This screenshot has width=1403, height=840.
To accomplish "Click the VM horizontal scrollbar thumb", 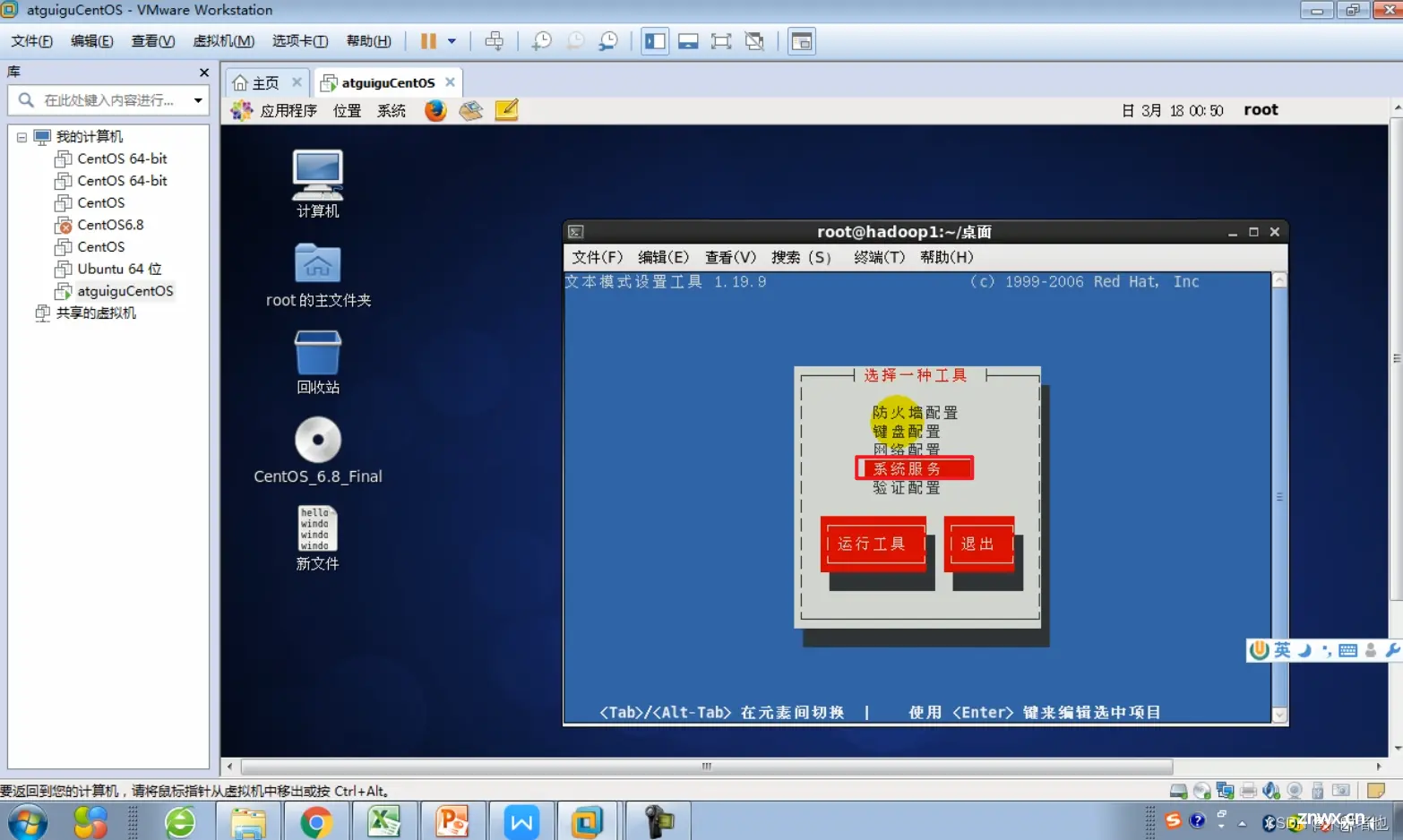I will (707, 767).
